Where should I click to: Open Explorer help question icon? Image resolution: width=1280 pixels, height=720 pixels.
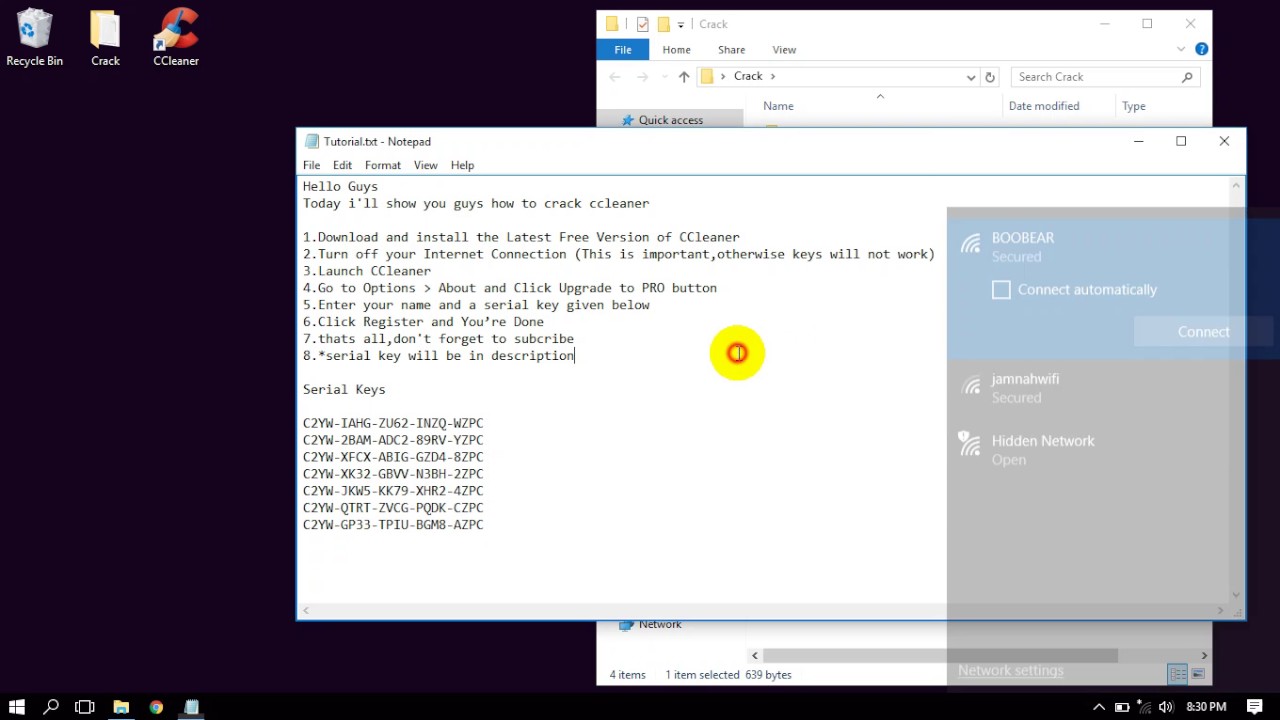[x=1202, y=49]
